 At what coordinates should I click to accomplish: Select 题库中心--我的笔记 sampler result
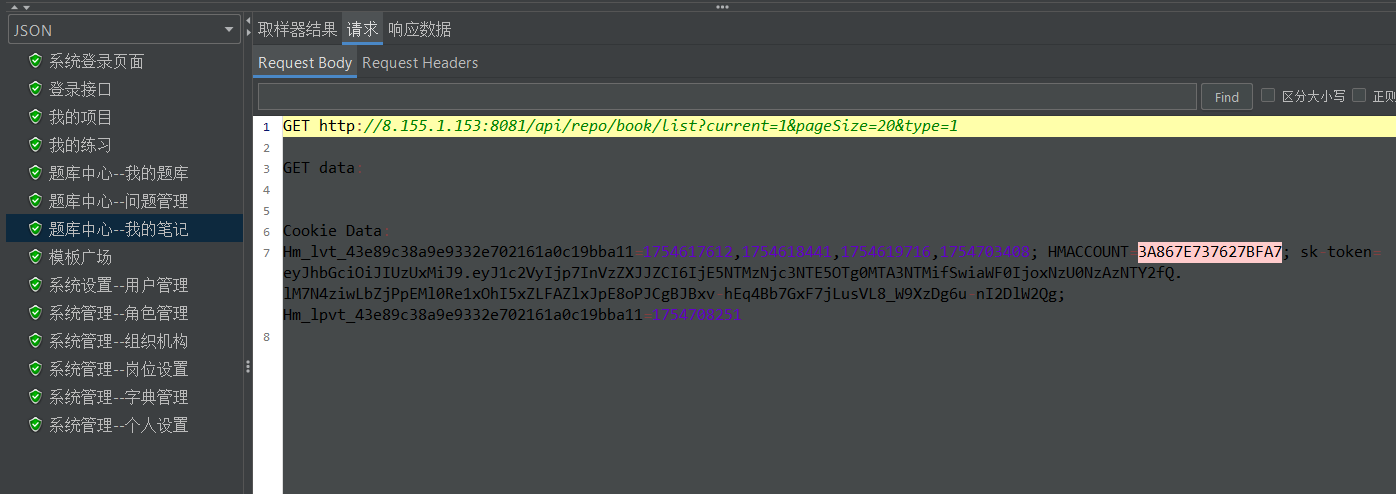click(118, 229)
